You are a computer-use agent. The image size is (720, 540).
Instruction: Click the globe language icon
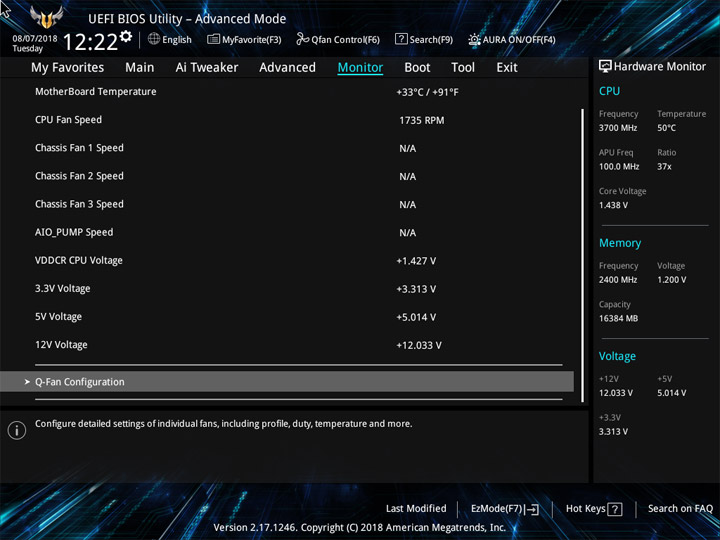[154, 39]
